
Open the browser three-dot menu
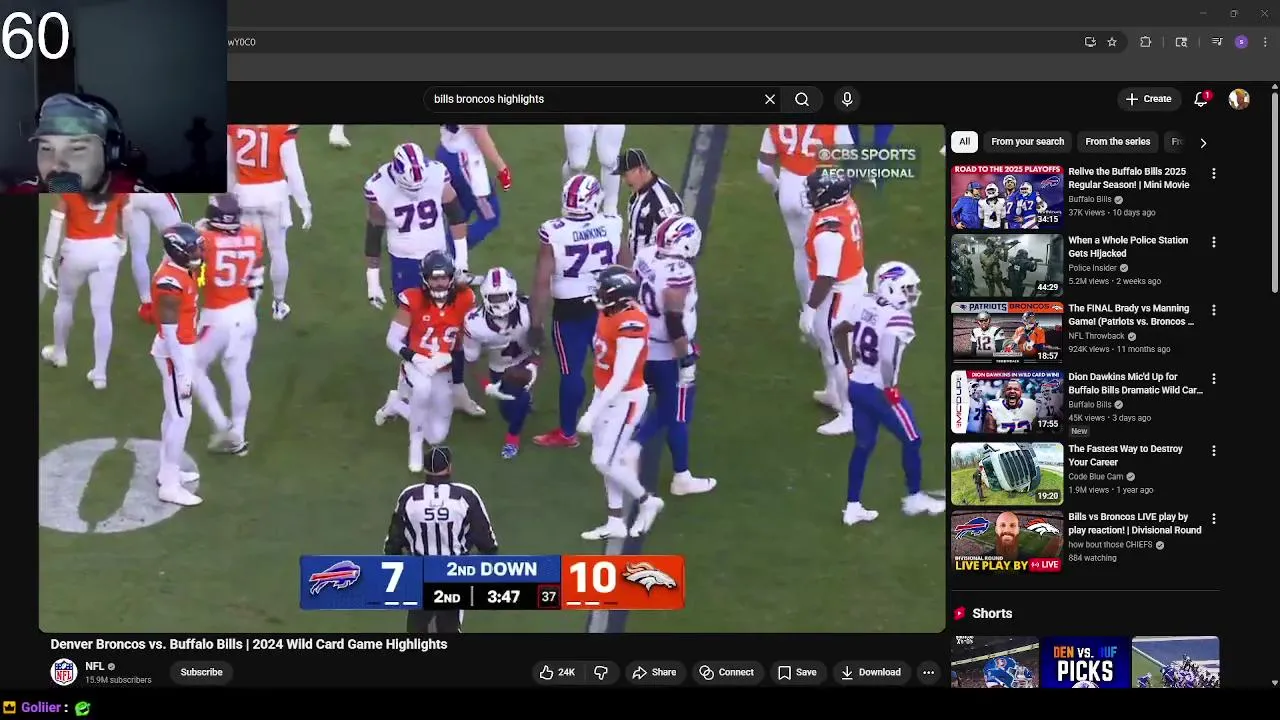click(1265, 42)
